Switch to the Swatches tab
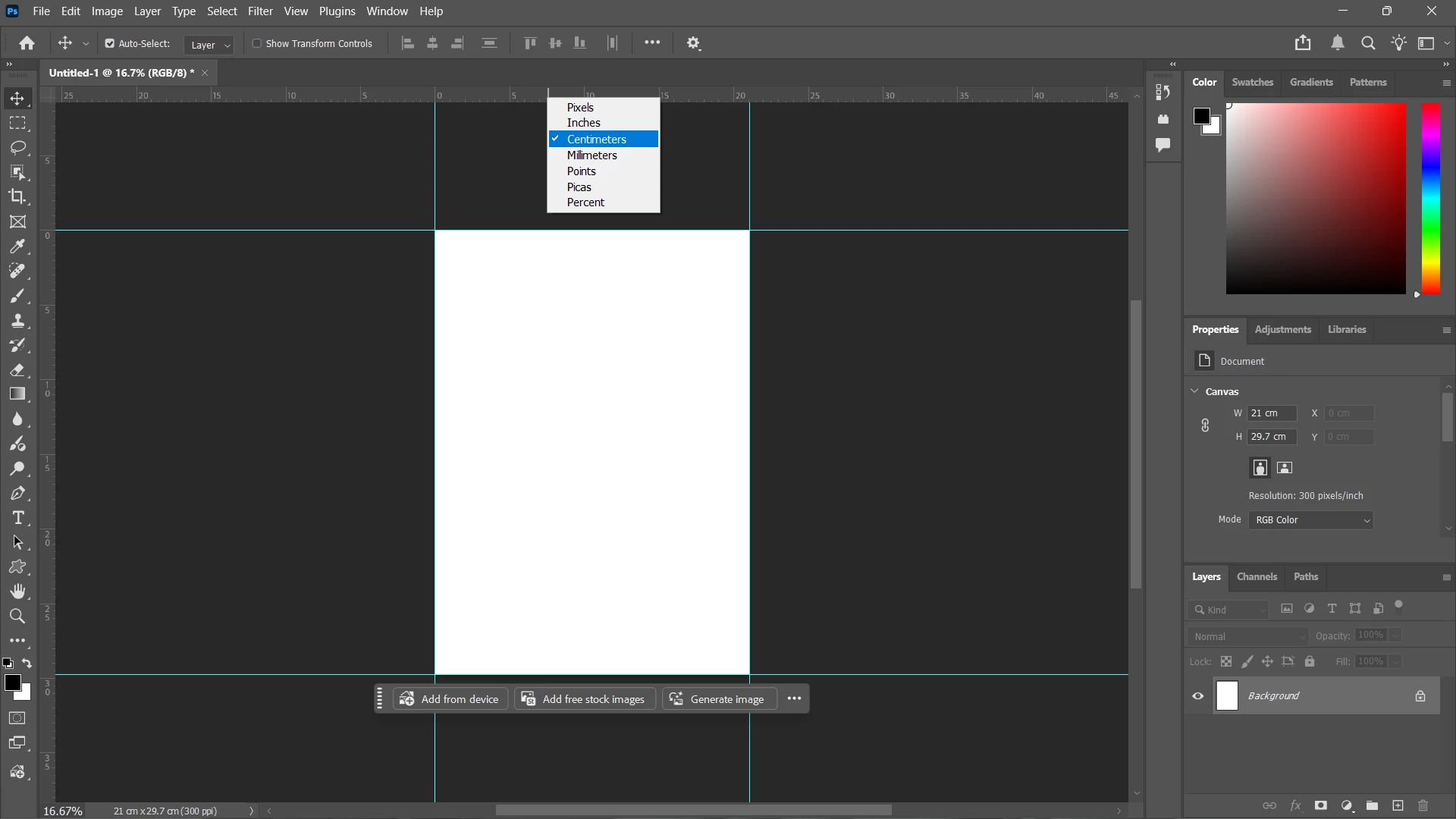Viewport: 1456px width, 819px height. [x=1252, y=82]
